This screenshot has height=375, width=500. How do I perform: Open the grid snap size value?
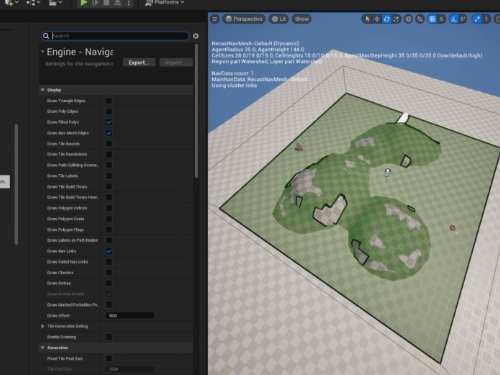441,19
